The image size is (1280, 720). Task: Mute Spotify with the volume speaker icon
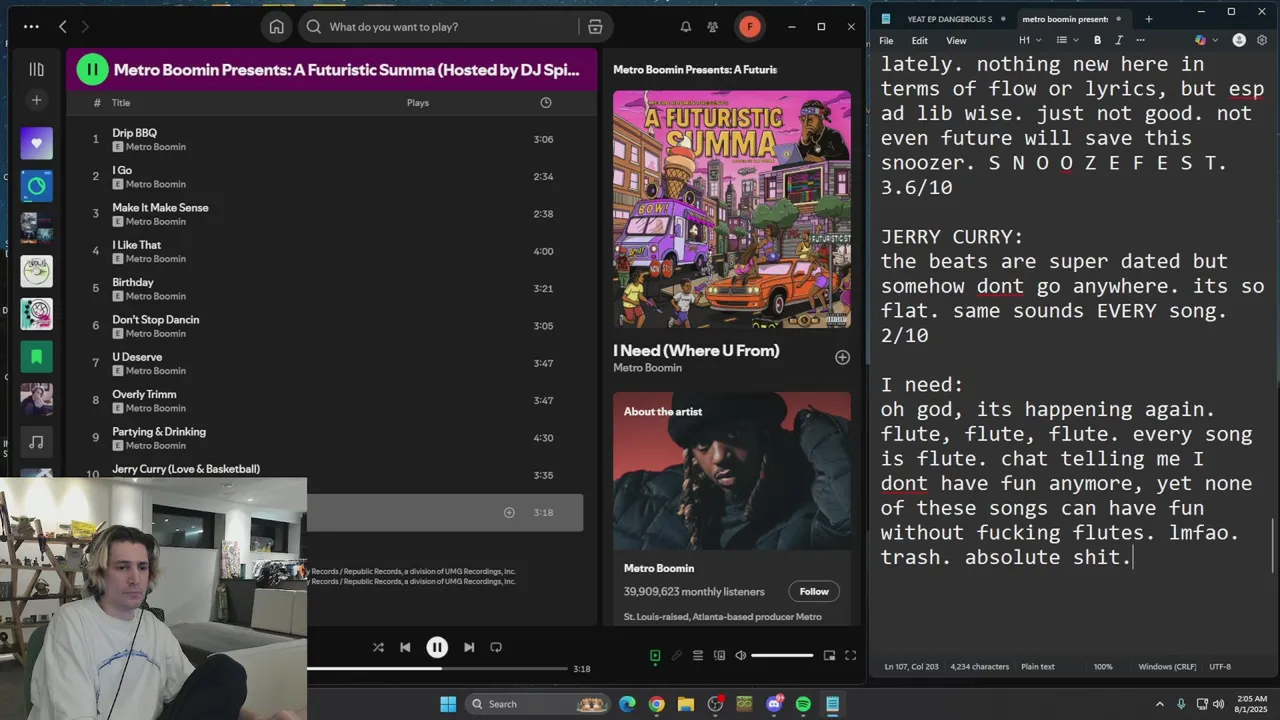tap(740, 656)
